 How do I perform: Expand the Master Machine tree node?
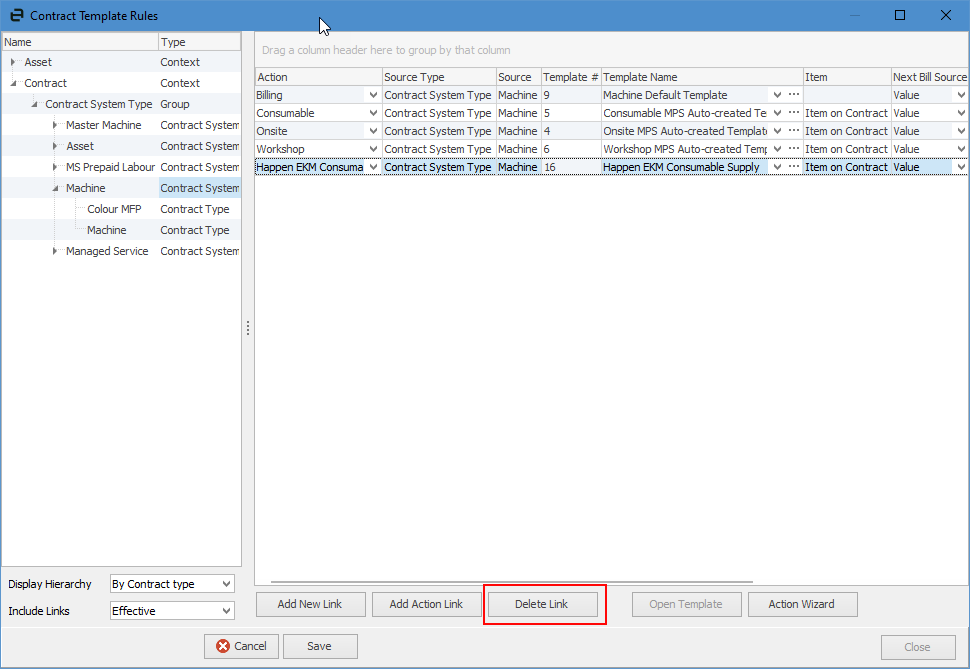pos(55,125)
